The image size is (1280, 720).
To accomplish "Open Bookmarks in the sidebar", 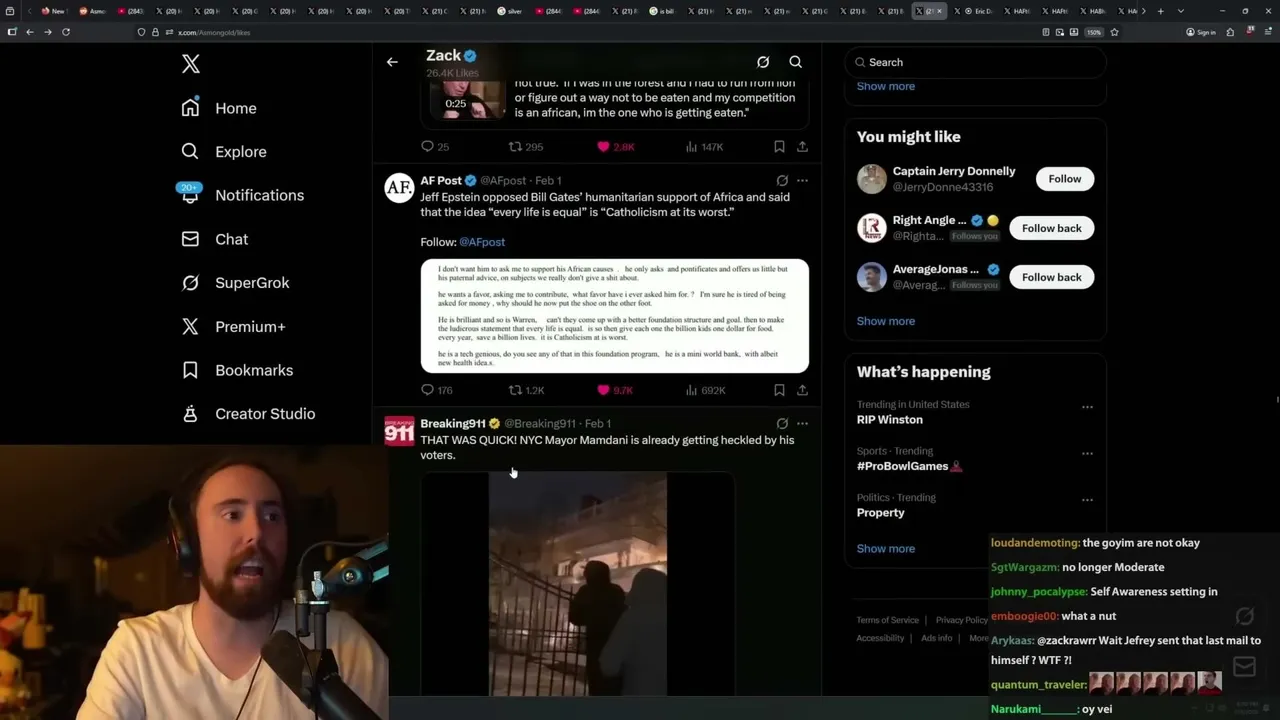I will [237, 370].
